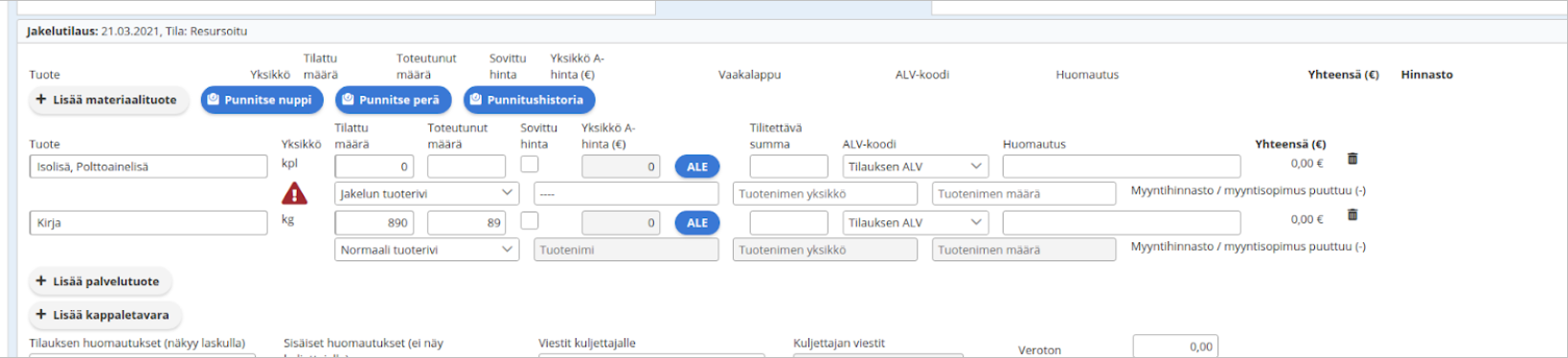Click Tilauksen huomautukset (näkyy laskulla) label
Viewport: 1568px width, 358px height.
[137, 343]
